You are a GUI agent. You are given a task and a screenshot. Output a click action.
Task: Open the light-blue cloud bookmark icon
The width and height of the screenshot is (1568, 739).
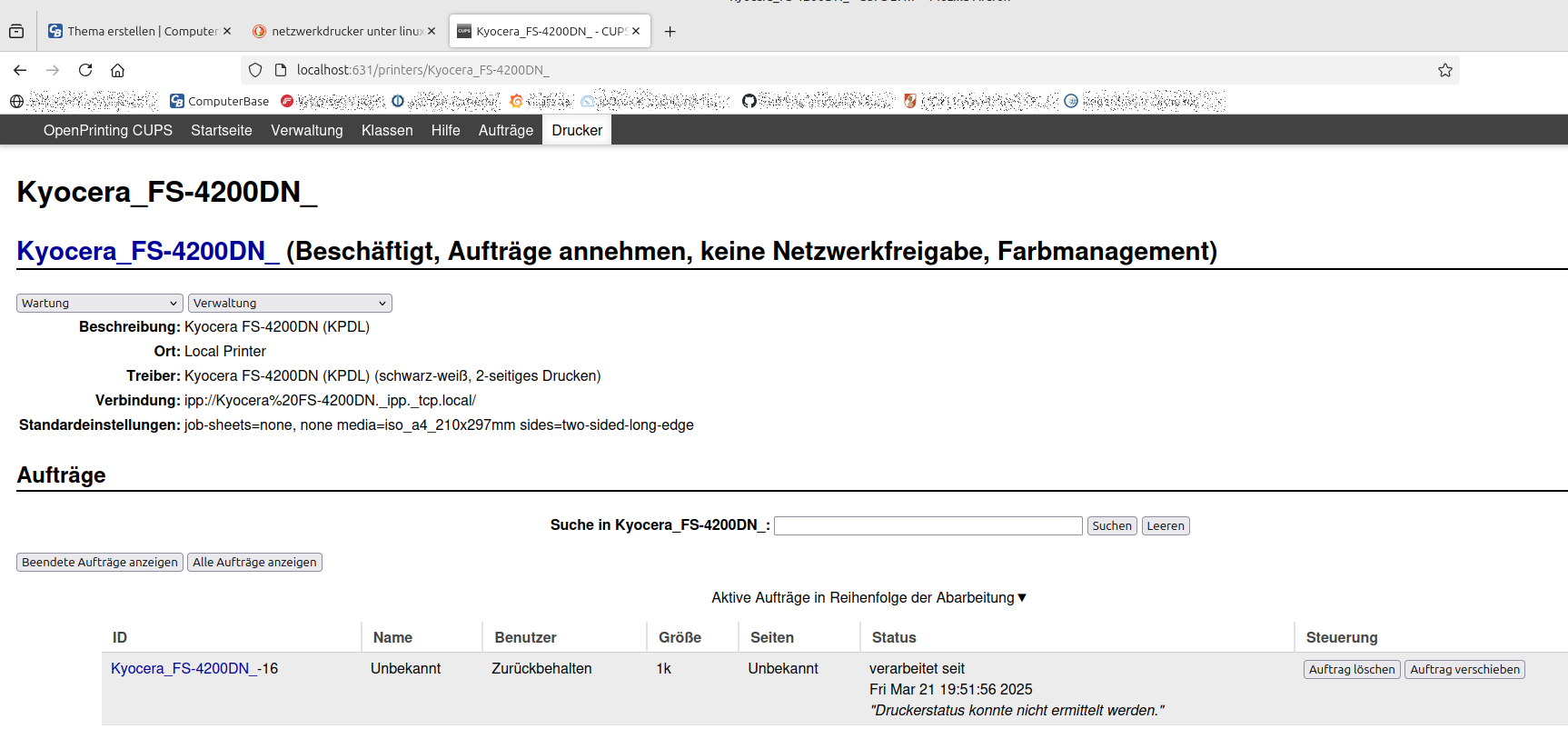pos(588,101)
